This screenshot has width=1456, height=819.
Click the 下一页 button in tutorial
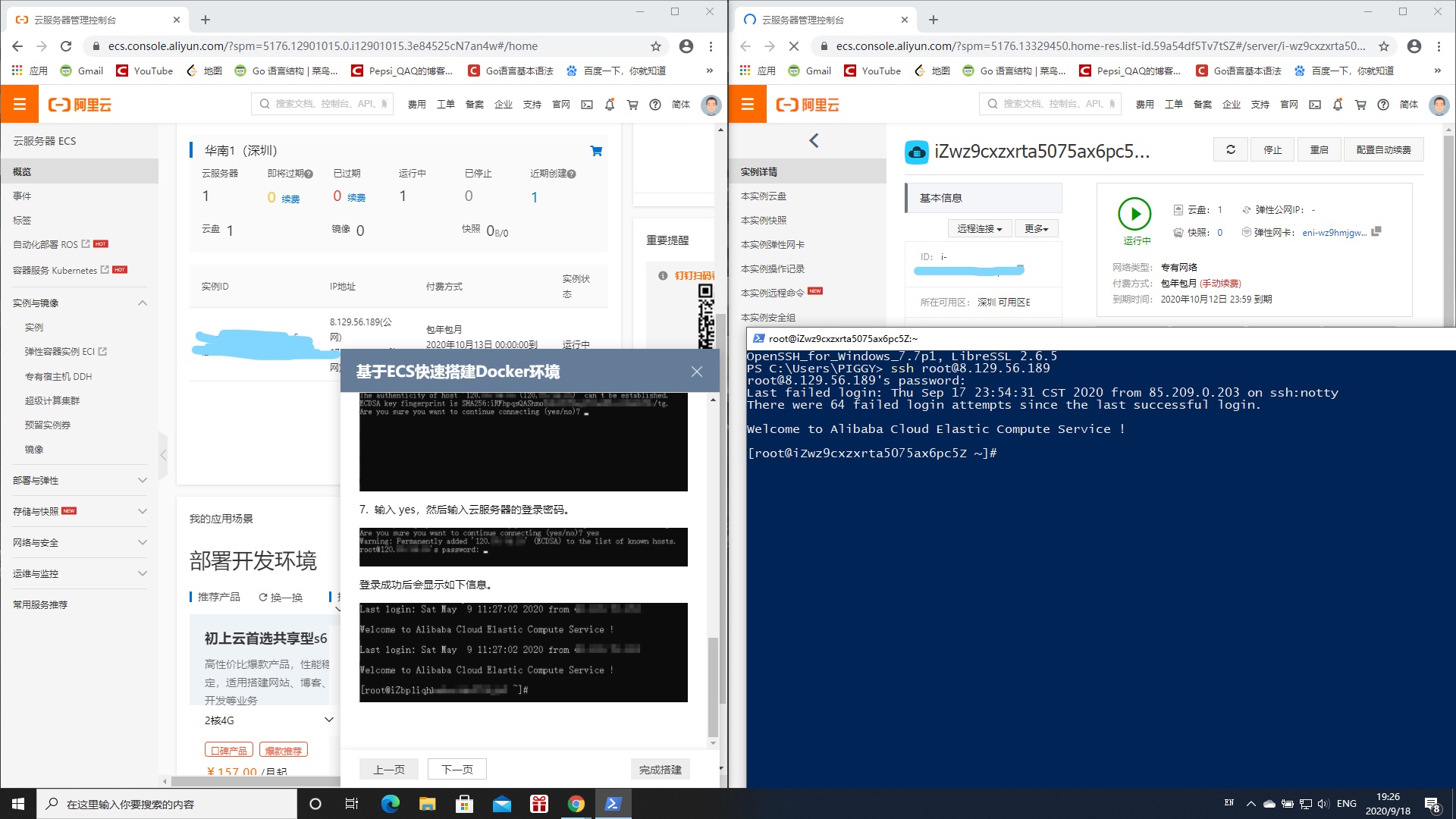(x=457, y=769)
